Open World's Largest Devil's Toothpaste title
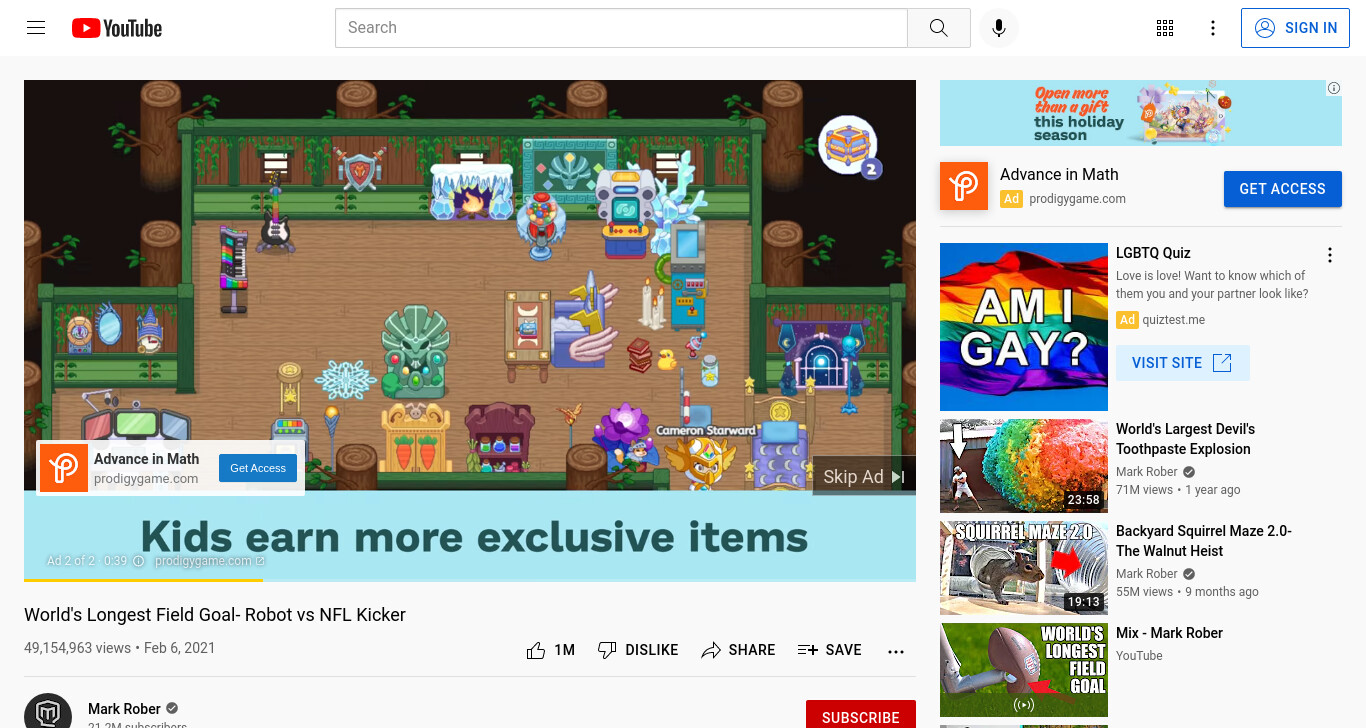 pos(1185,439)
